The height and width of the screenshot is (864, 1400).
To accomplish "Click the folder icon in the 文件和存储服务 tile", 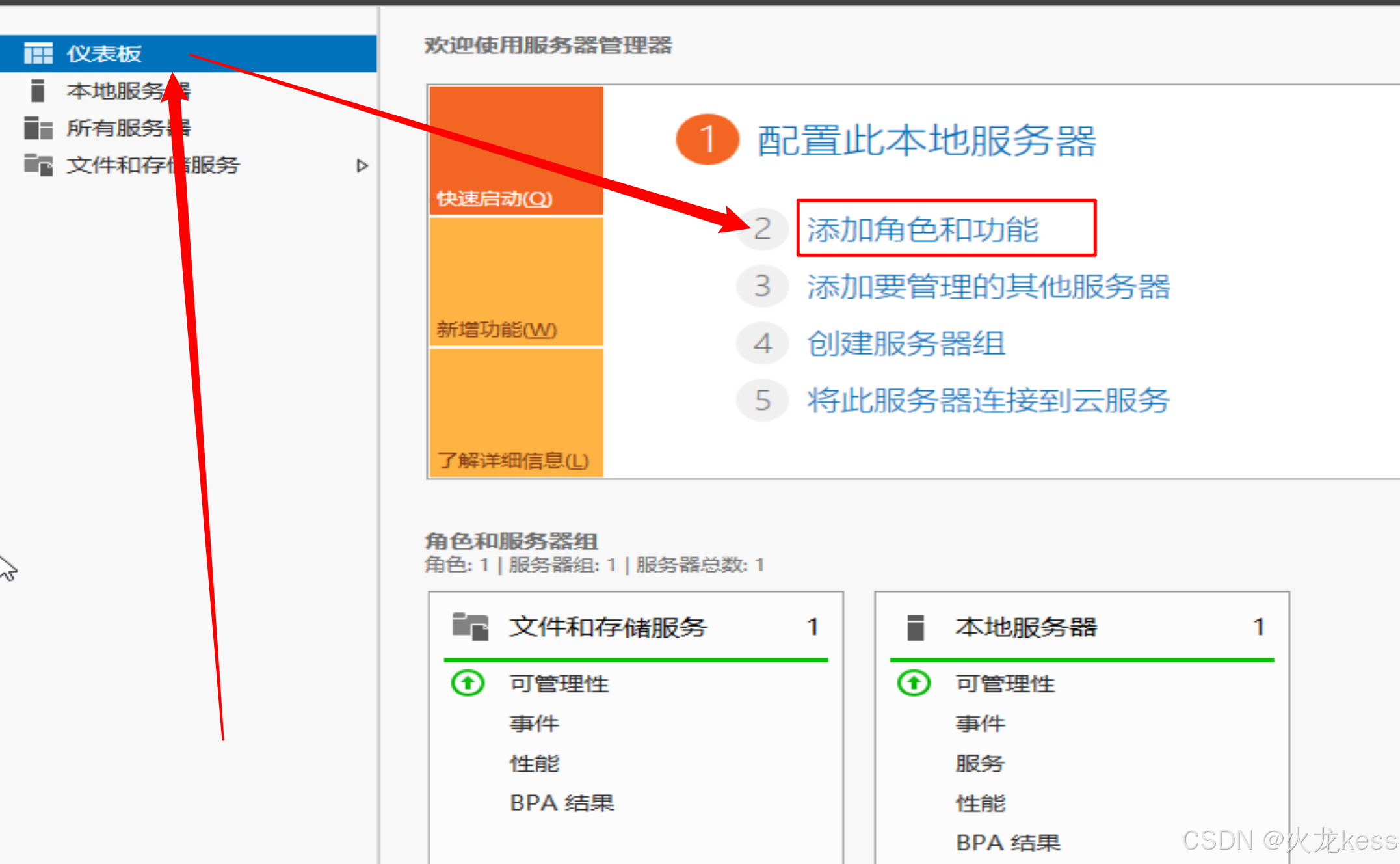I will (470, 627).
